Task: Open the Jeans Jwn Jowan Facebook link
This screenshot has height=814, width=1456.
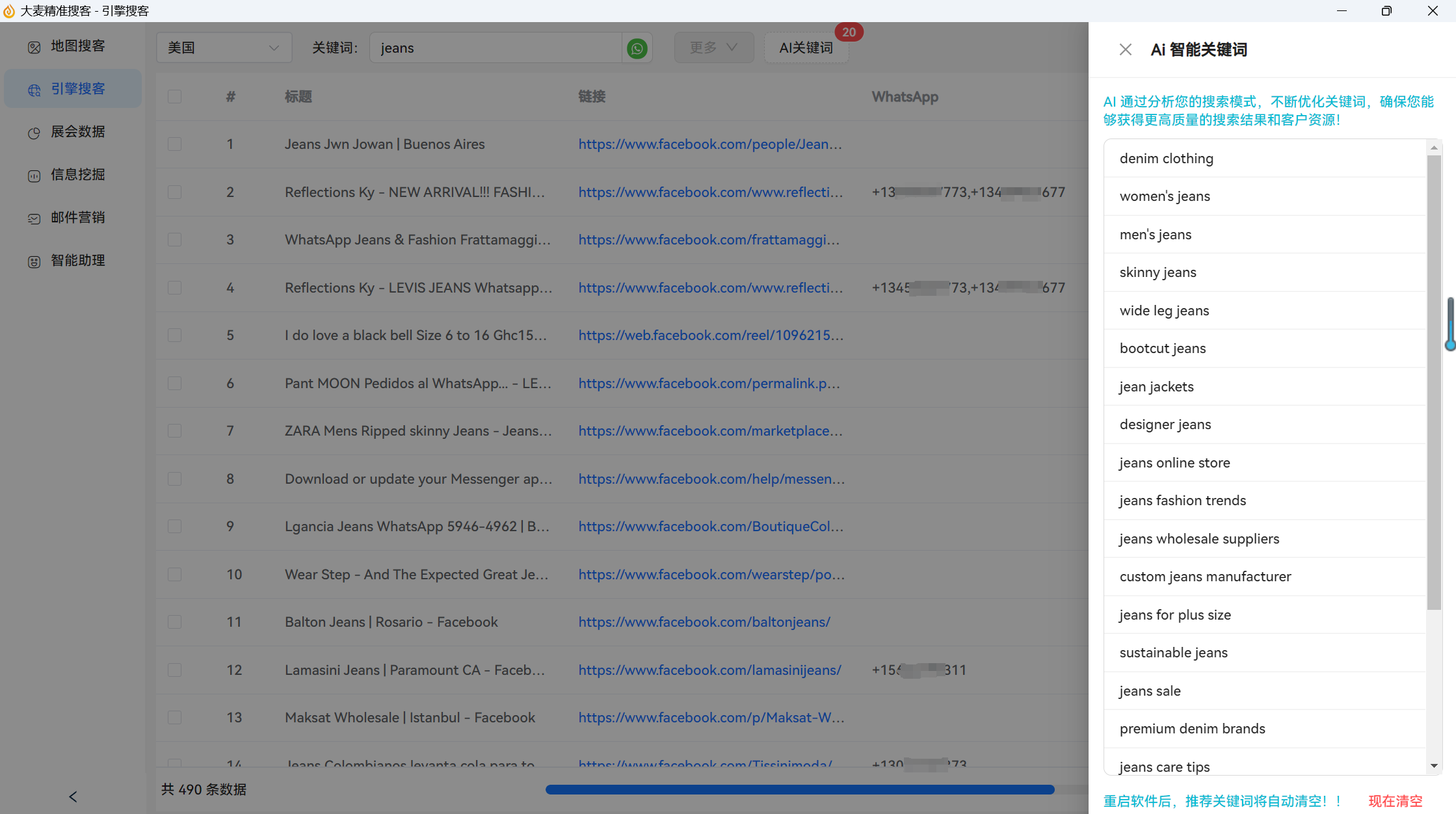Action: coord(709,144)
